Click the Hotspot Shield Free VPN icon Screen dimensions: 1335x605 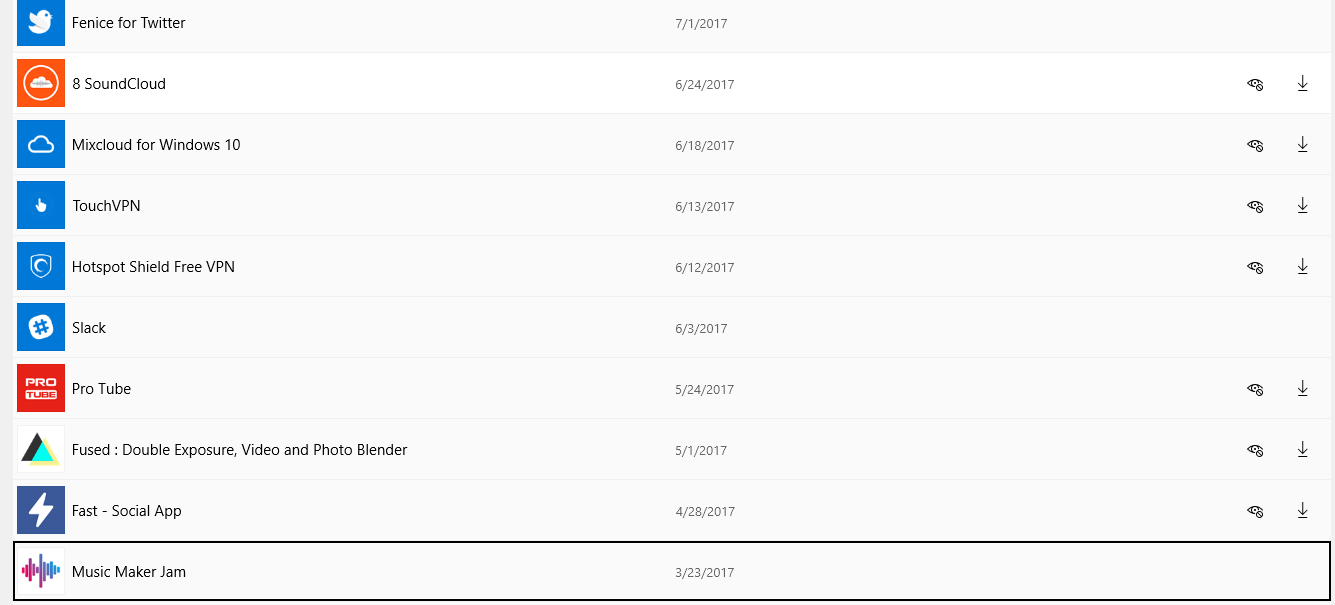(41, 266)
